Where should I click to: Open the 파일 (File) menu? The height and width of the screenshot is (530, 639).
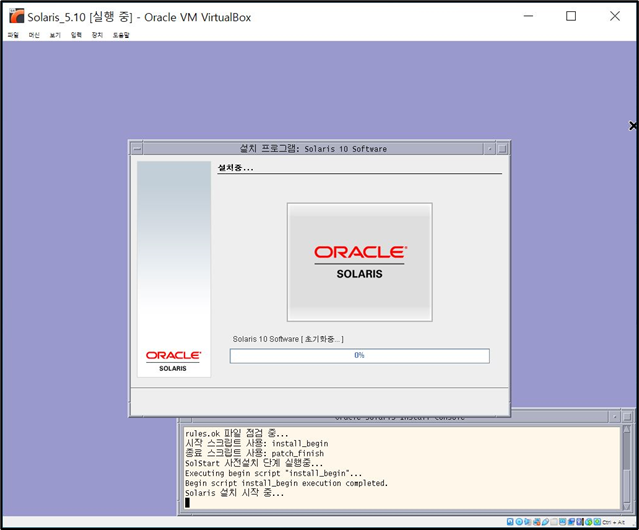coord(13,35)
